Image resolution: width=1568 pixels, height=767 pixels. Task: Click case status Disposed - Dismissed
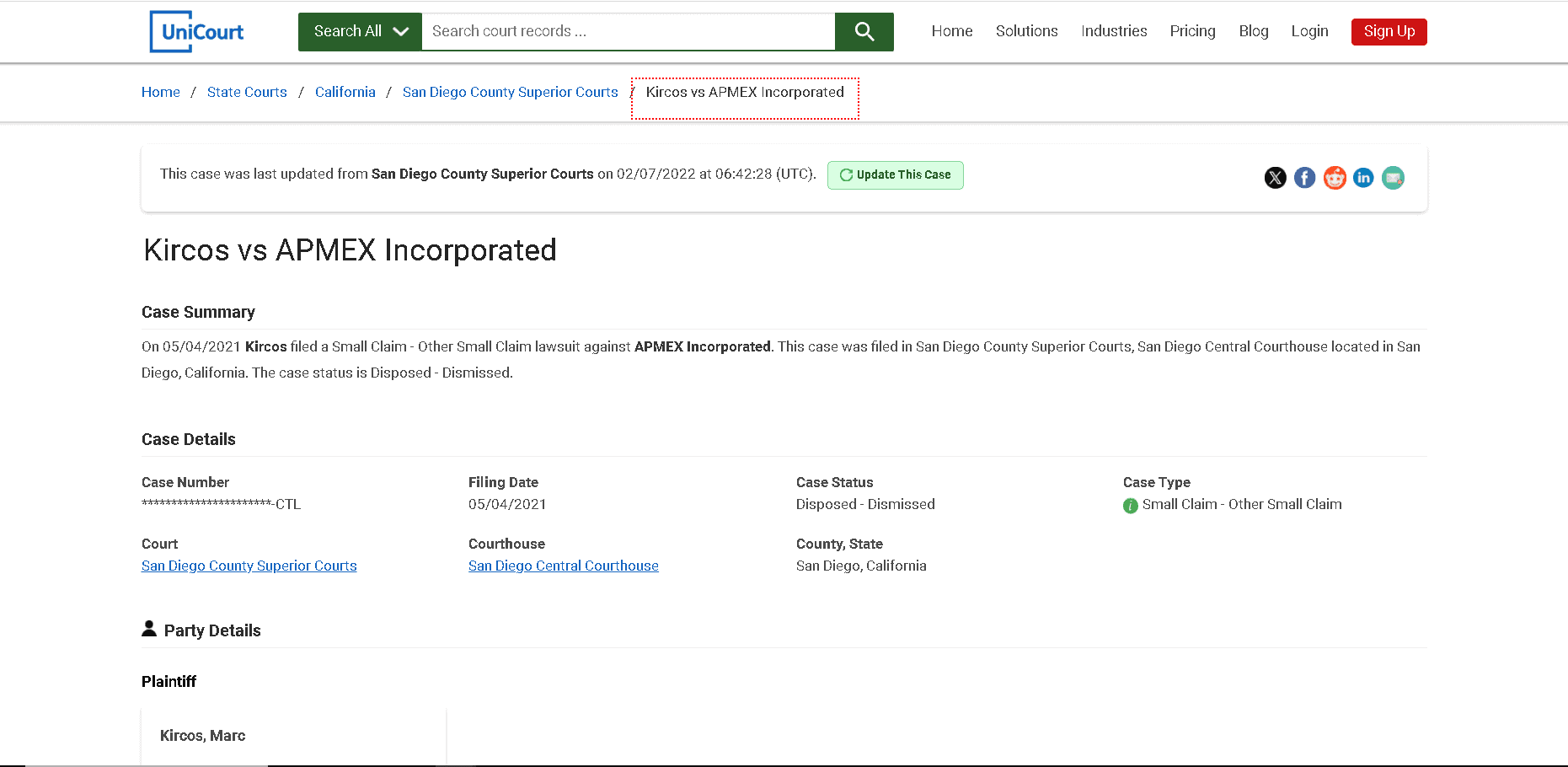point(865,504)
